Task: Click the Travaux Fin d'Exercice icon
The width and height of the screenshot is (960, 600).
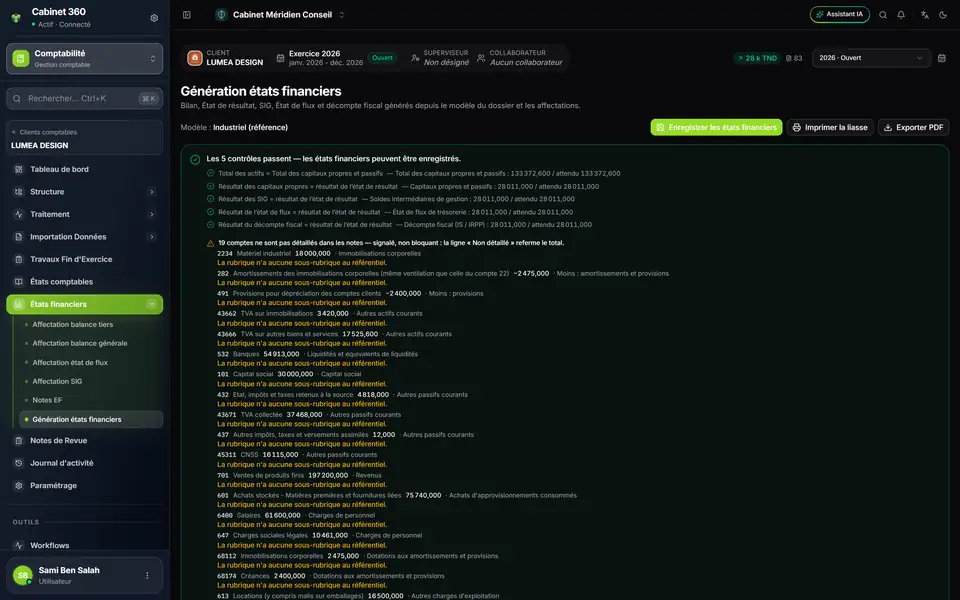Action: click(x=18, y=260)
